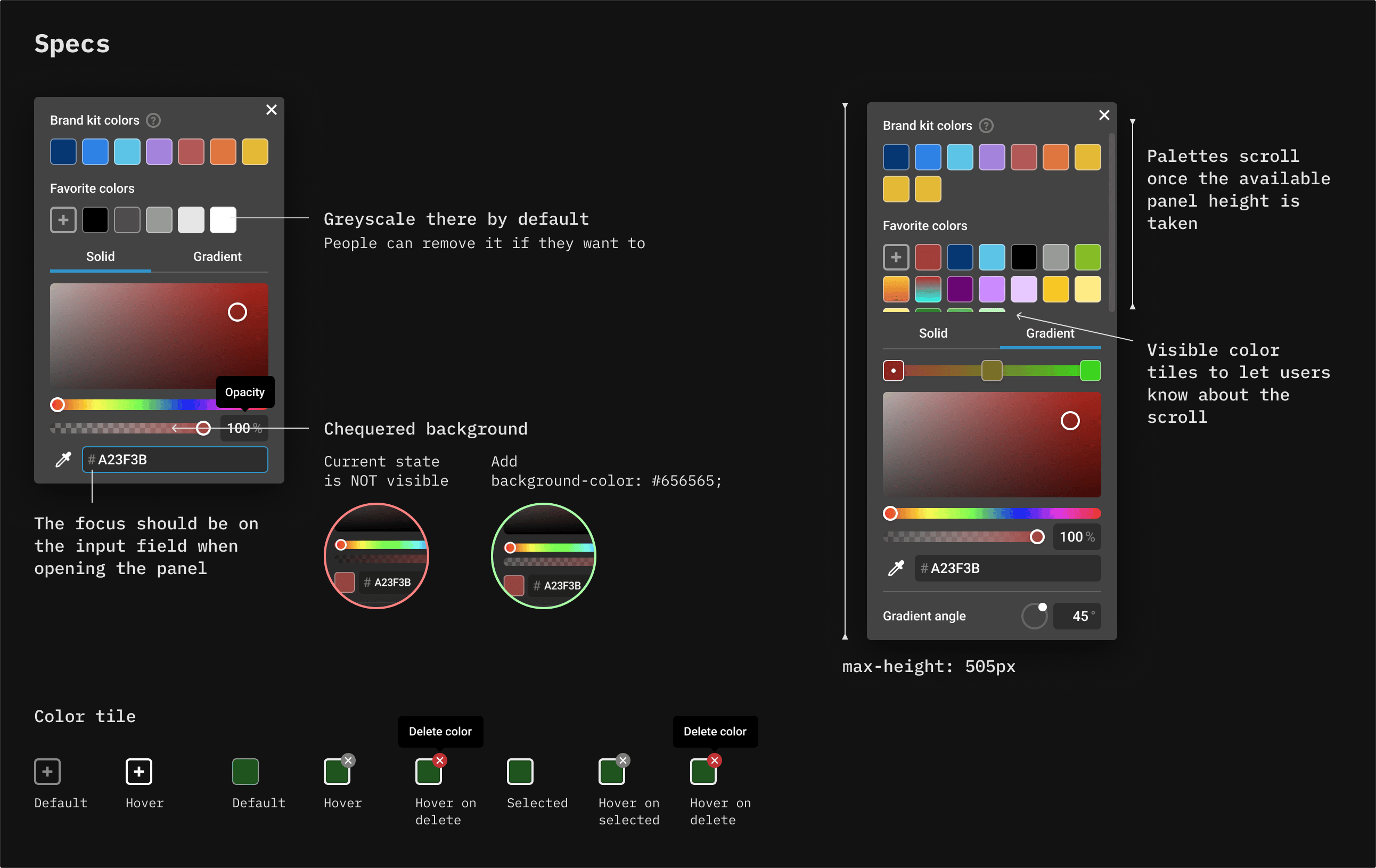The width and height of the screenshot is (1376, 868).
Task: Select the Default green color tile
Action: pyautogui.click(x=245, y=772)
